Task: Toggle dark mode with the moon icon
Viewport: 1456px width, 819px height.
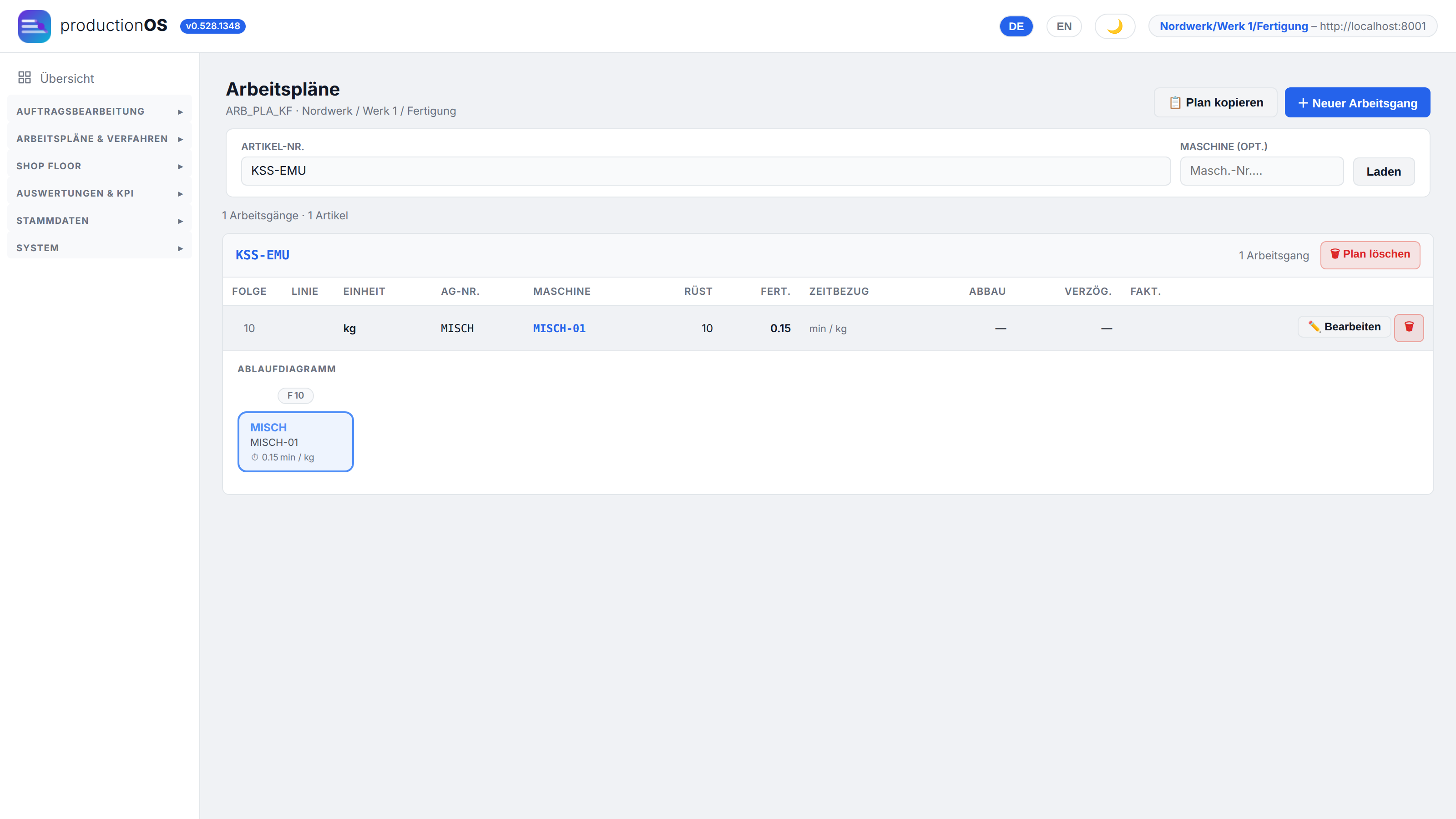Action: point(1115,26)
